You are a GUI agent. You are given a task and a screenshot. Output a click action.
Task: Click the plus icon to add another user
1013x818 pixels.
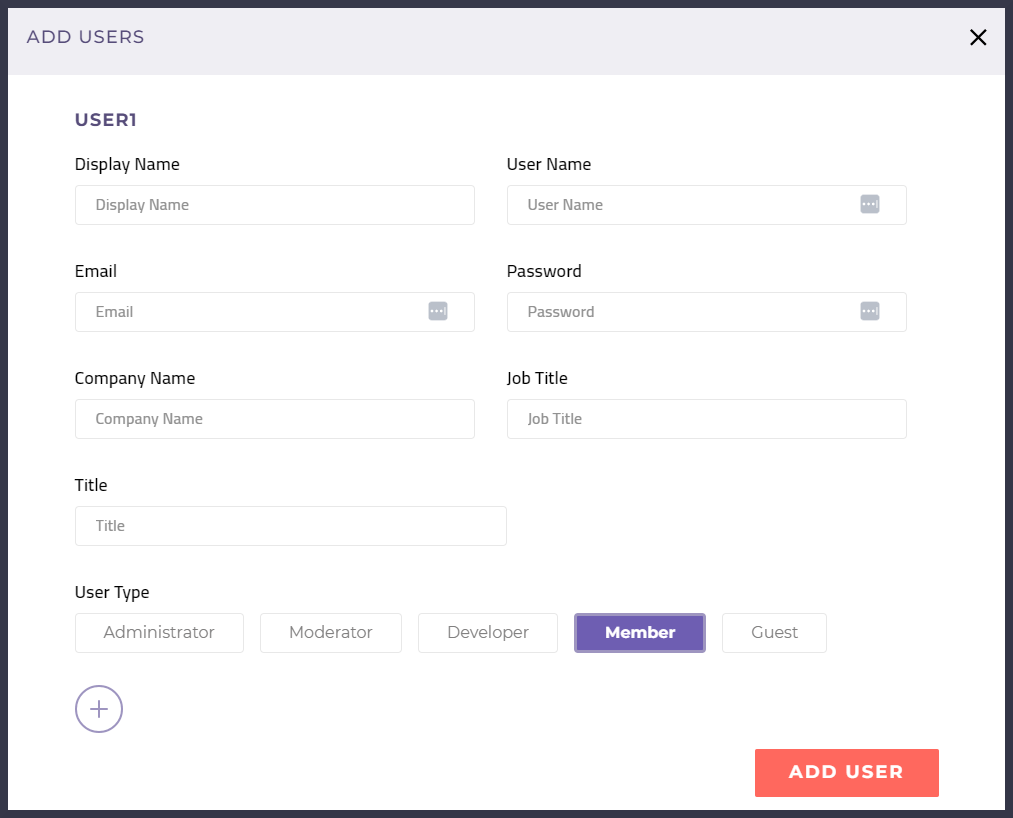coord(99,709)
